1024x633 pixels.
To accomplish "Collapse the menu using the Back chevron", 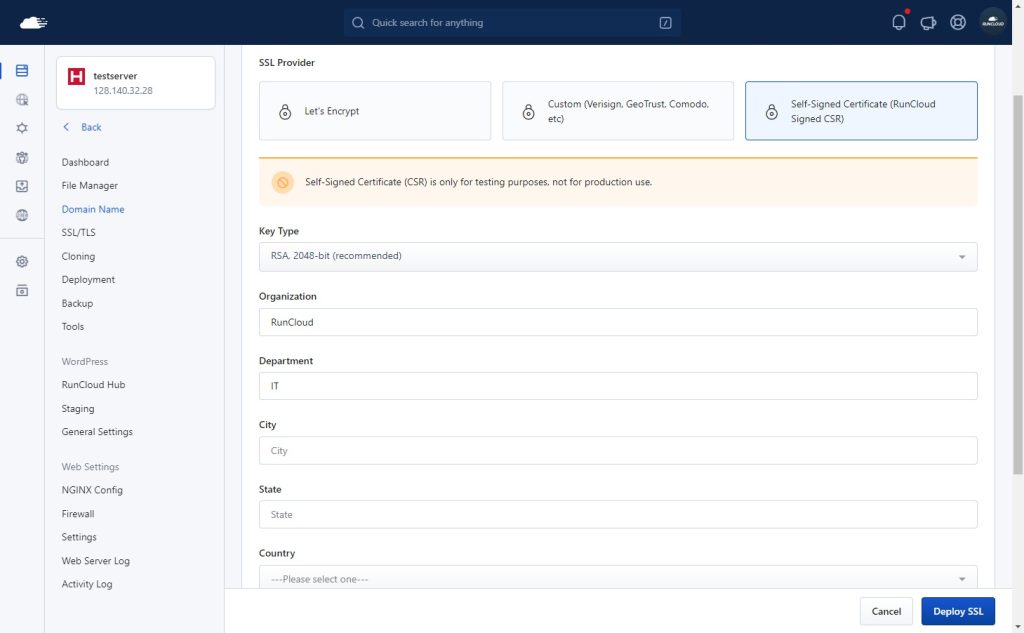I will click(69, 127).
